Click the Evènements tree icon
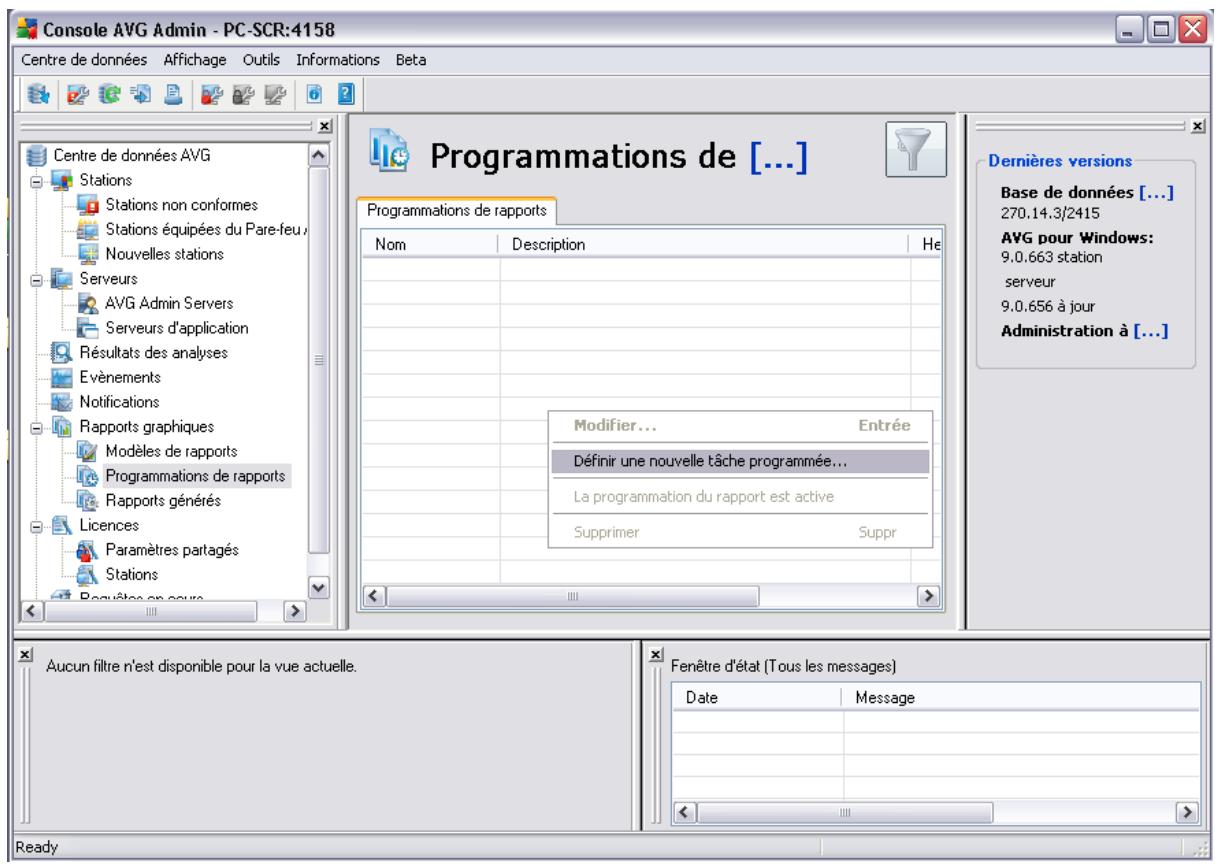1218x864 pixels. pos(63,377)
